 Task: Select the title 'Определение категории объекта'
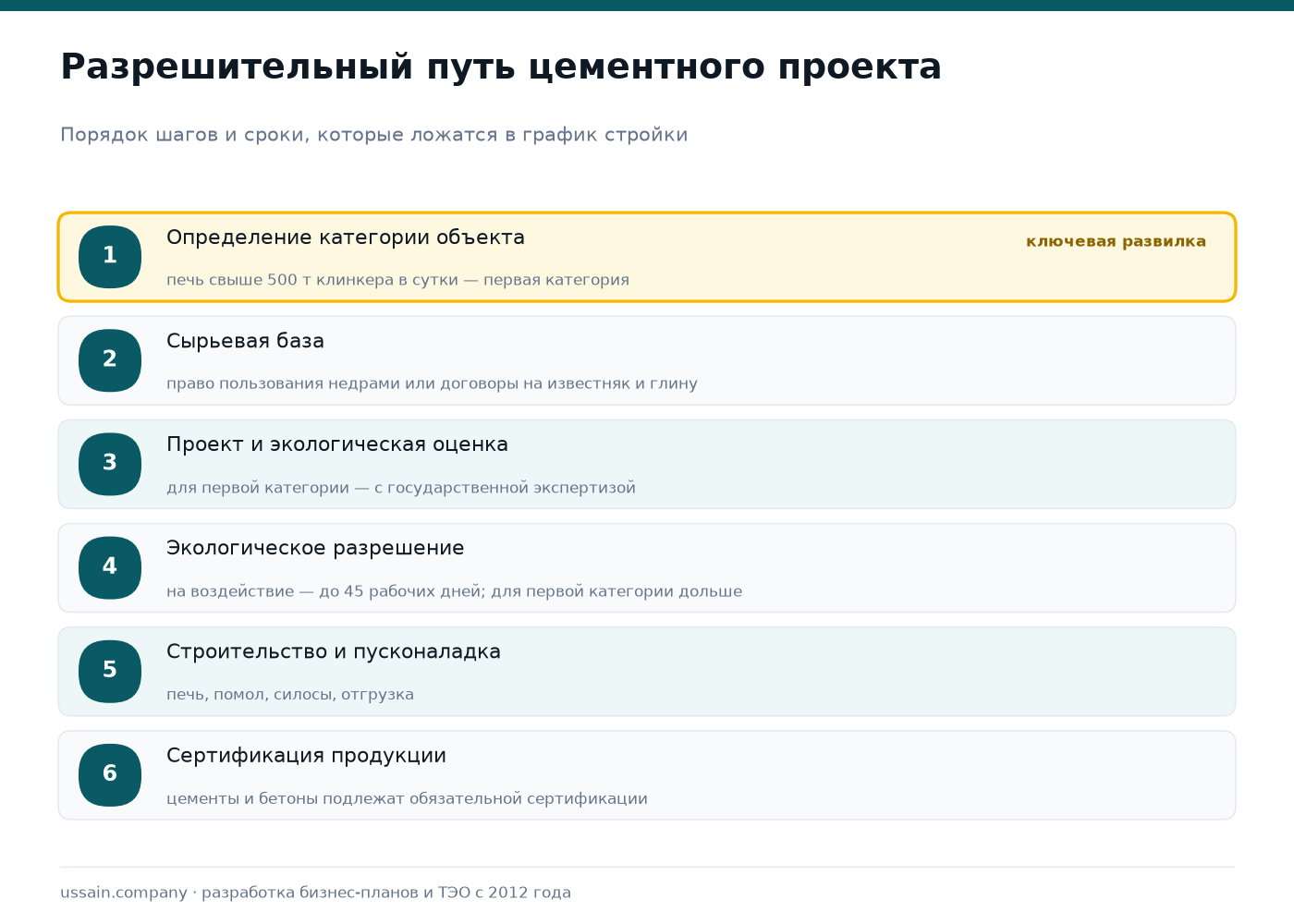346,237
